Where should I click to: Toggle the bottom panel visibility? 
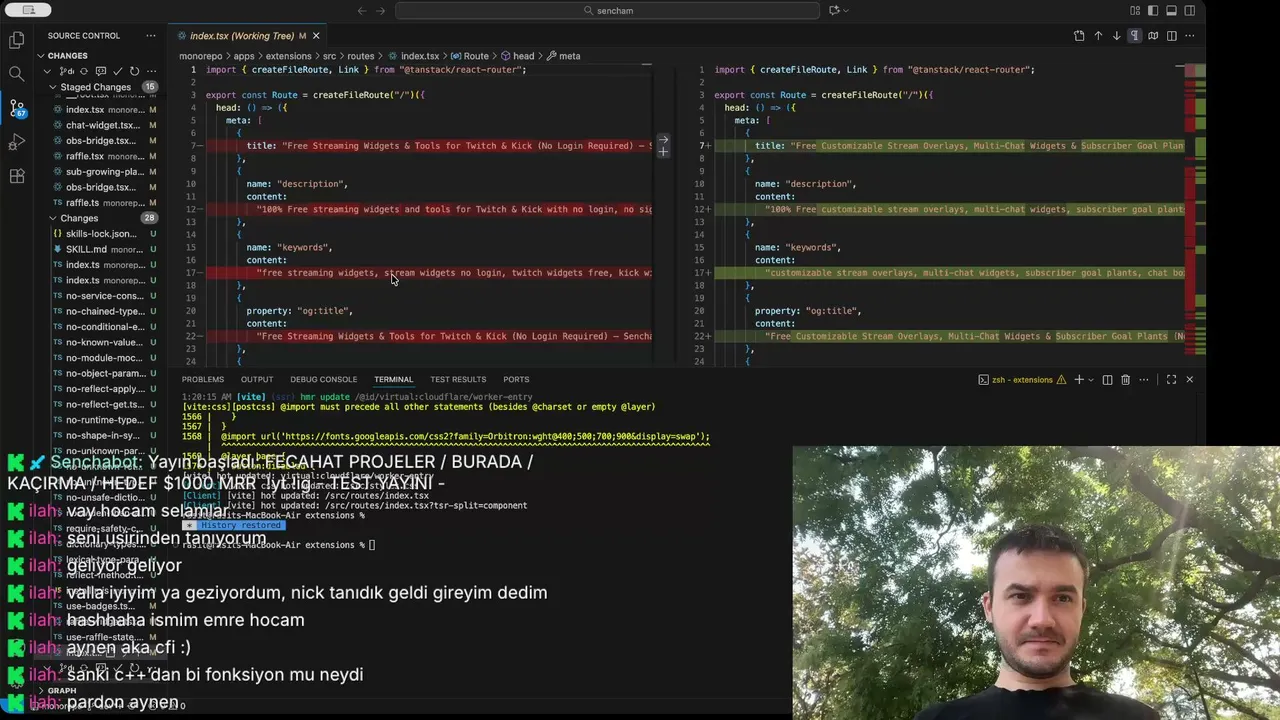[1172, 11]
